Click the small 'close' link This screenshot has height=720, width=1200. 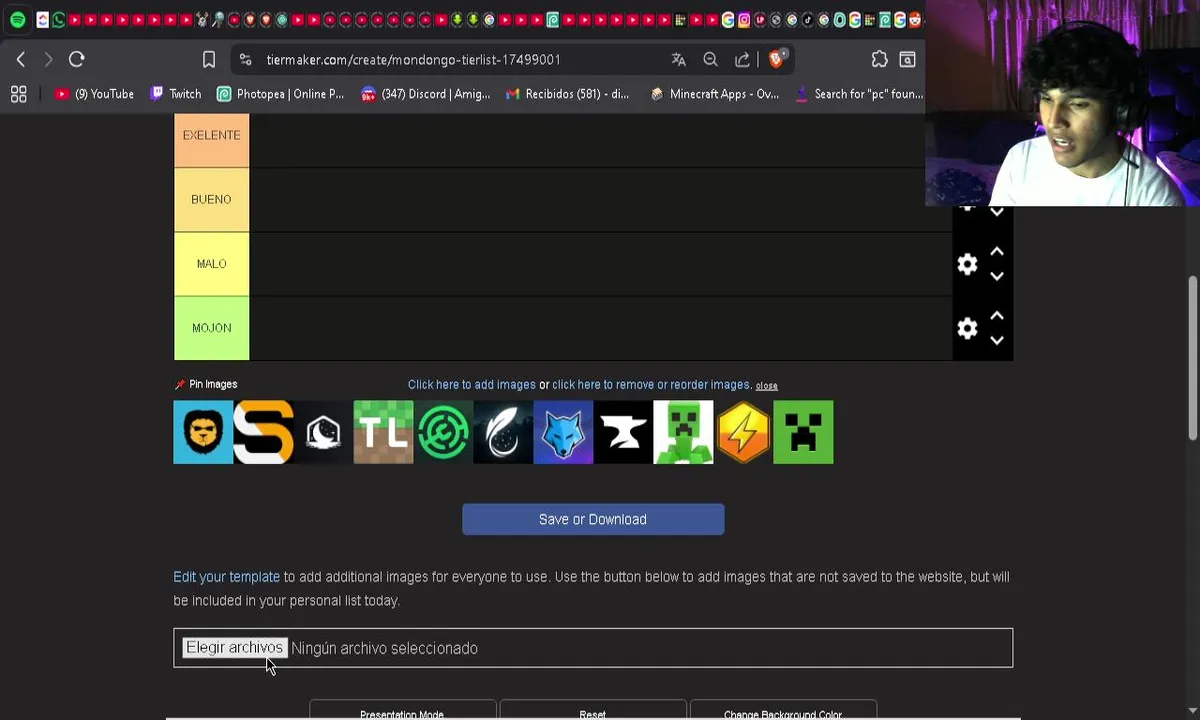tap(767, 386)
